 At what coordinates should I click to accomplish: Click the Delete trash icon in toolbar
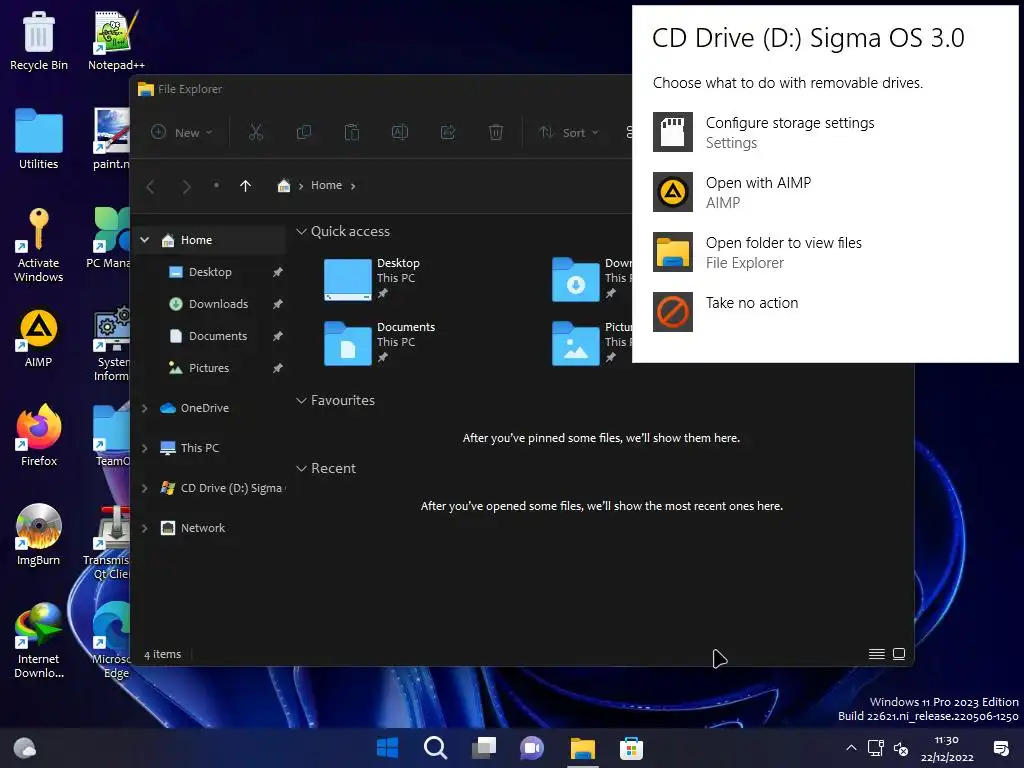496,133
